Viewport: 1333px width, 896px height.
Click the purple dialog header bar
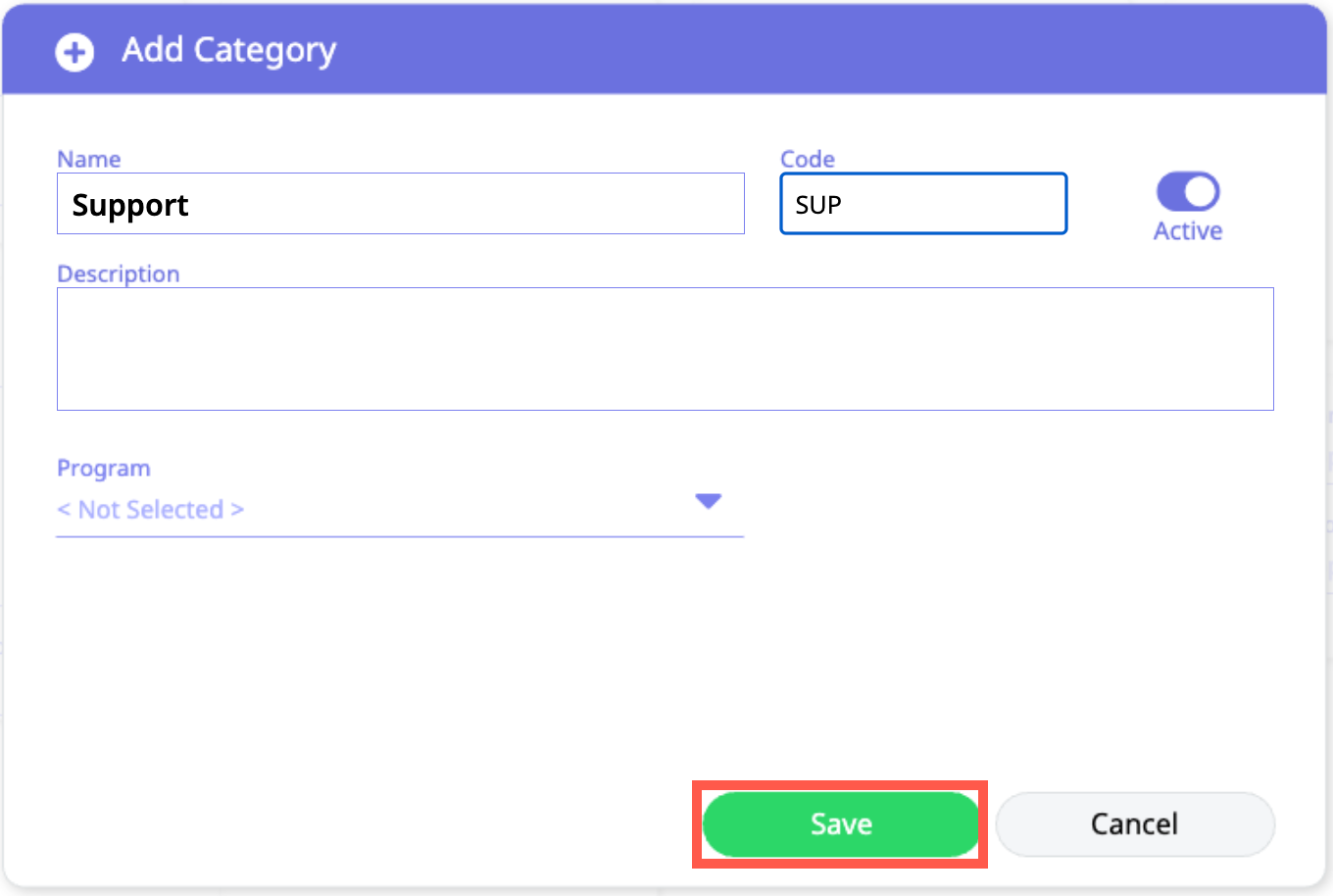(784, 50)
